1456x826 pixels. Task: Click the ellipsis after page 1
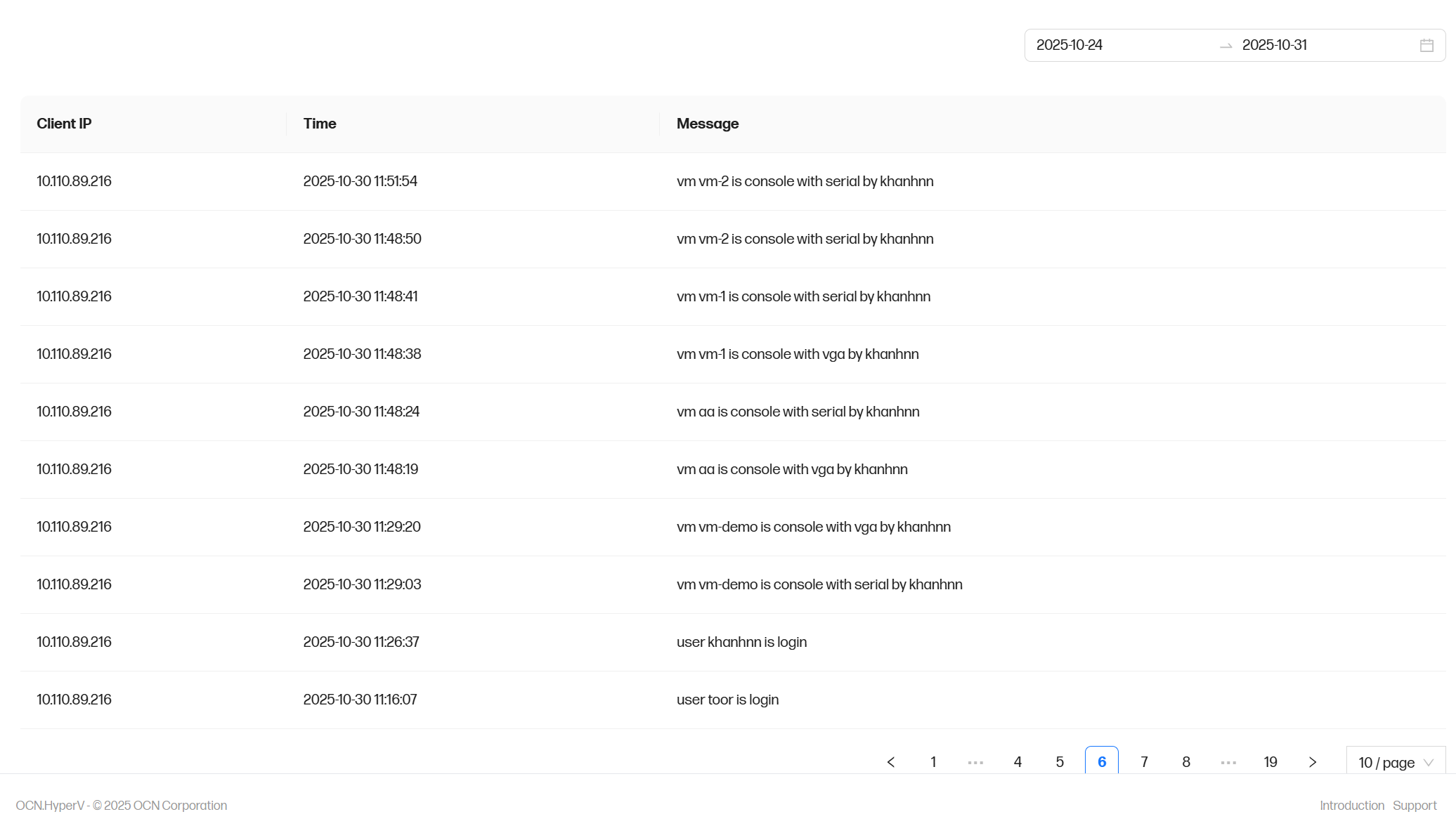click(975, 762)
